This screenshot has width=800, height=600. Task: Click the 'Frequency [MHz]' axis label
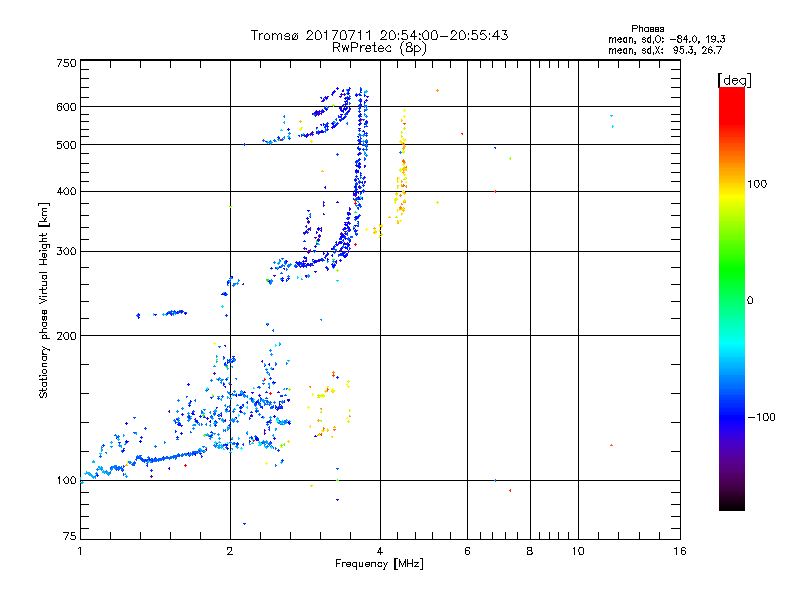click(379, 564)
